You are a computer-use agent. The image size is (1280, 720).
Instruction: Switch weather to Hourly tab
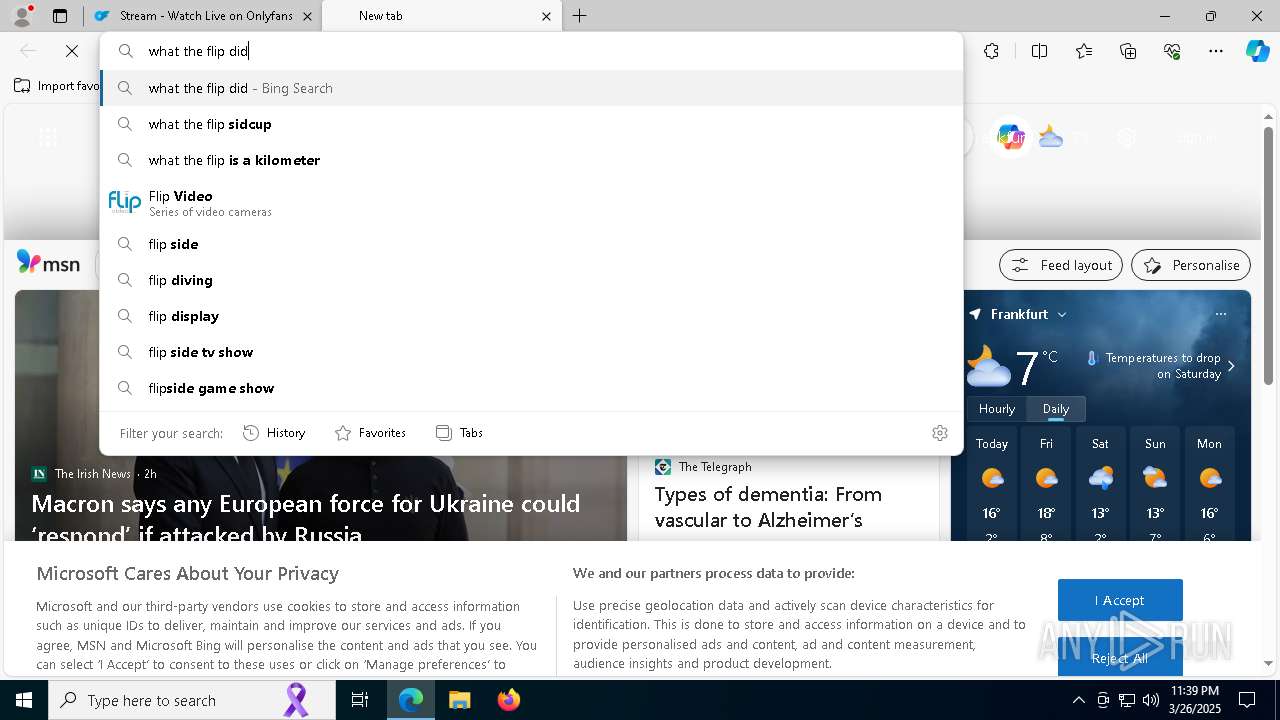click(997, 409)
